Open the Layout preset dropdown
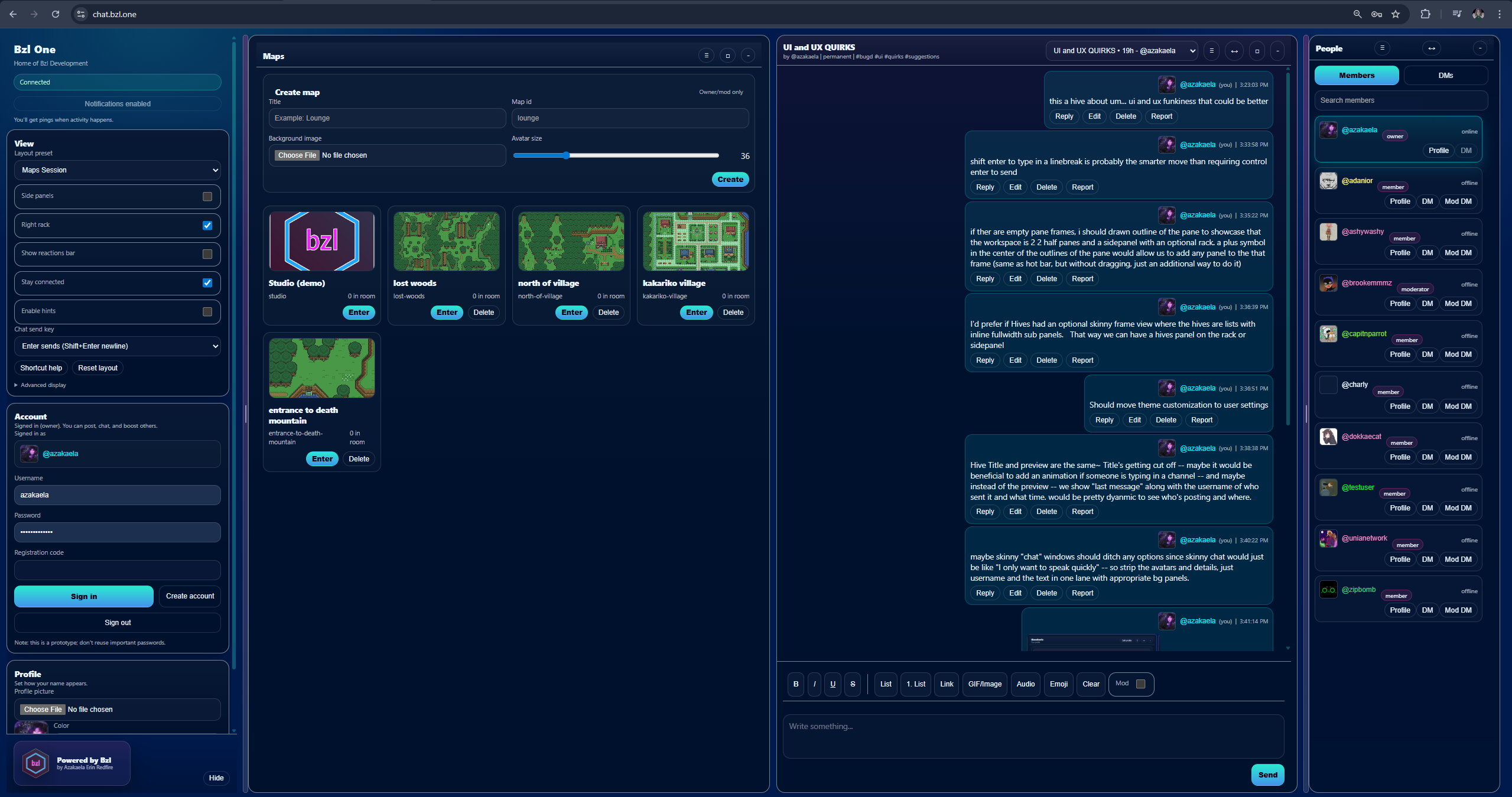Image resolution: width=1512 pixels, height=797 pixels. (x=118, y=170)
